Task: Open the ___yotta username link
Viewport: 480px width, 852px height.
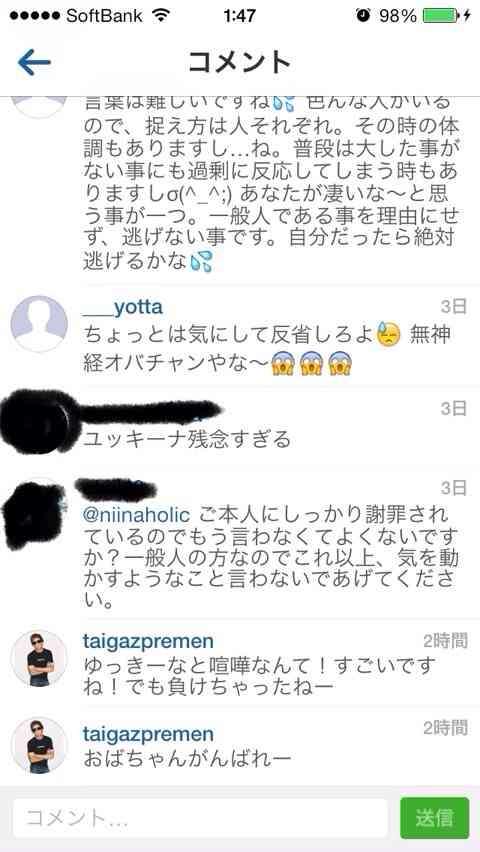Action: click(123, 308)
